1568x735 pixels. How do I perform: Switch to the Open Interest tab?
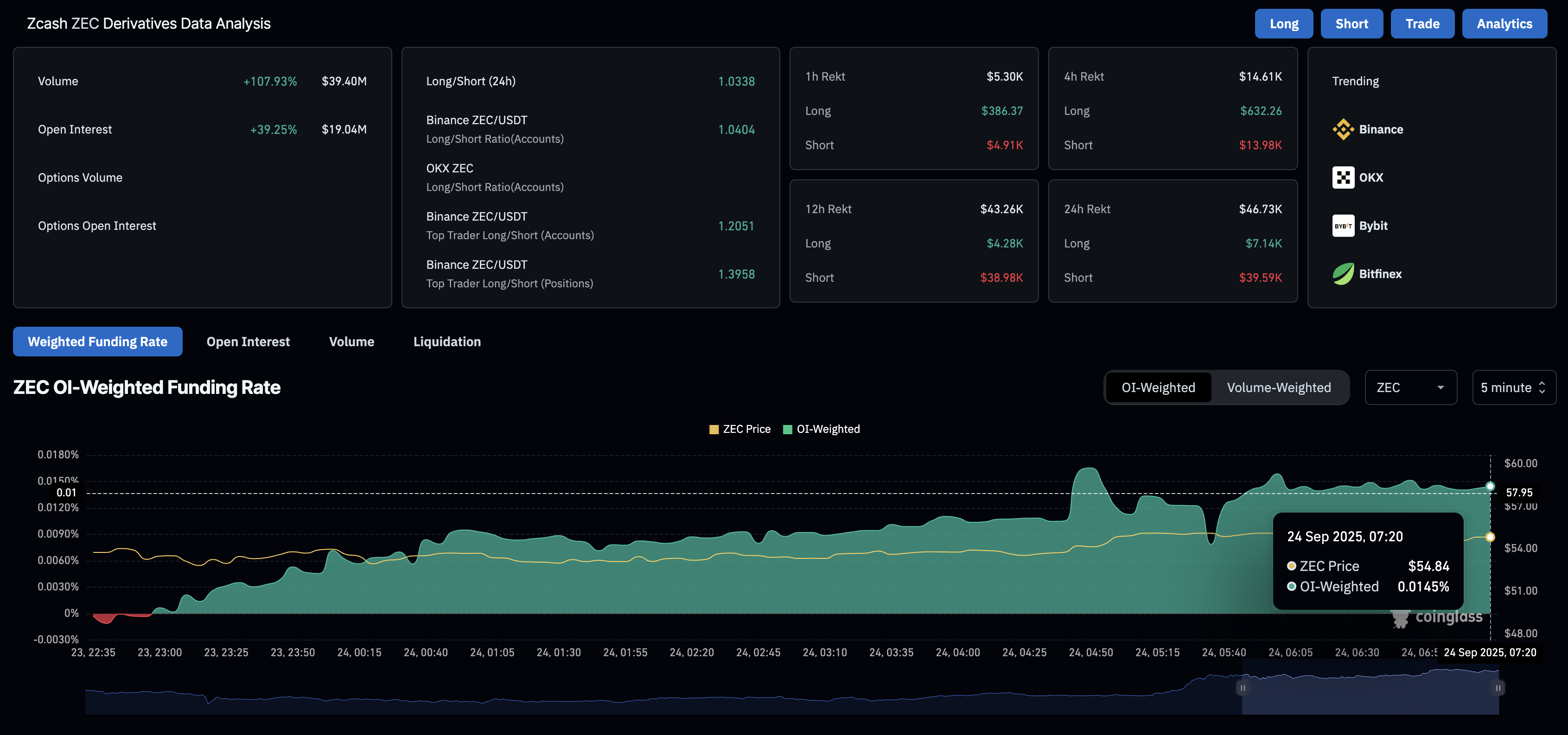point(248,342)
